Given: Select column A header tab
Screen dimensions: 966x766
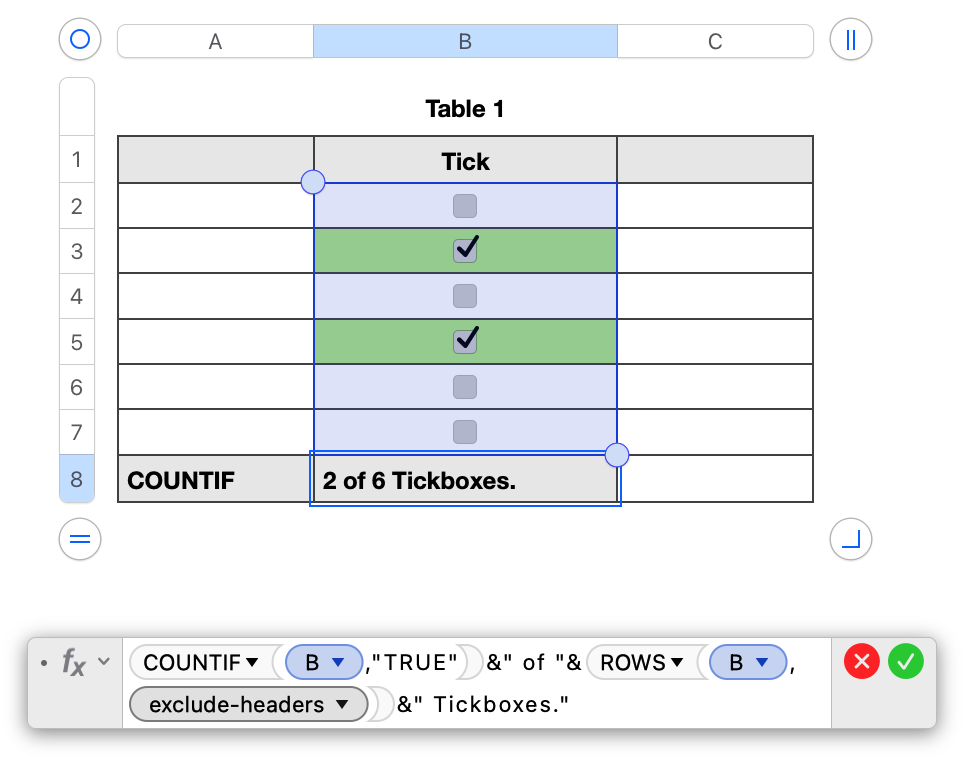Looking at the screenshot, I should click(x=215, y=41).
